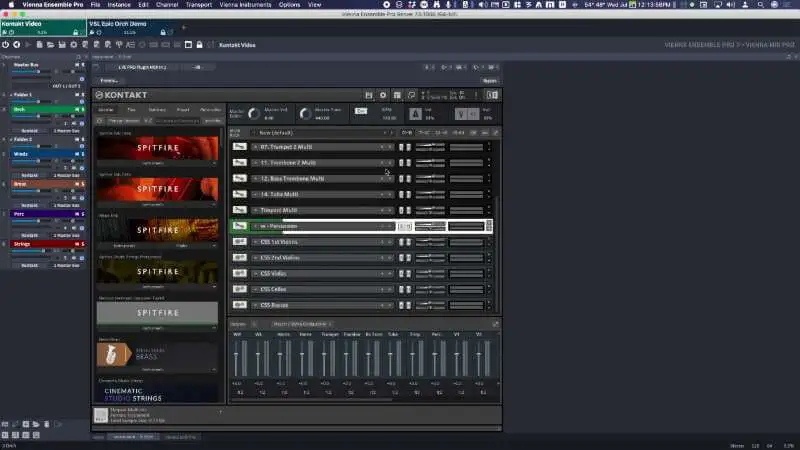Switch to Kontakt Database tab

tap(157, 110)
